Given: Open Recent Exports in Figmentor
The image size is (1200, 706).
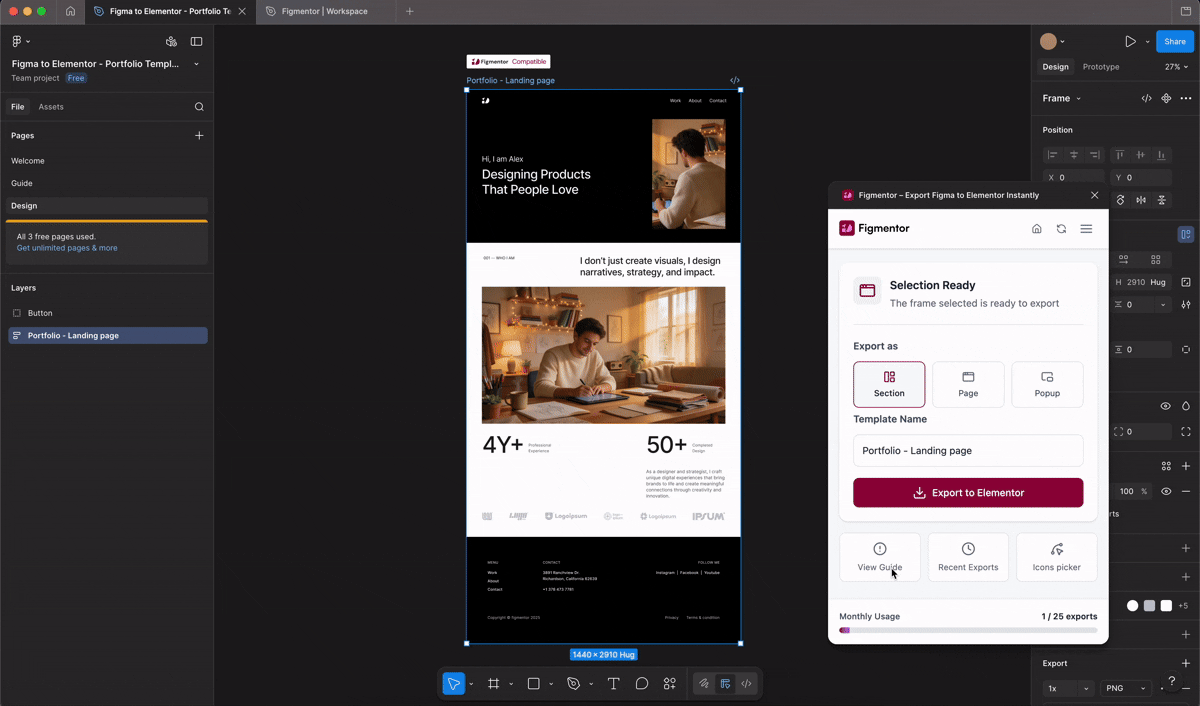Looking at the screenshot, I should [968, 556].
